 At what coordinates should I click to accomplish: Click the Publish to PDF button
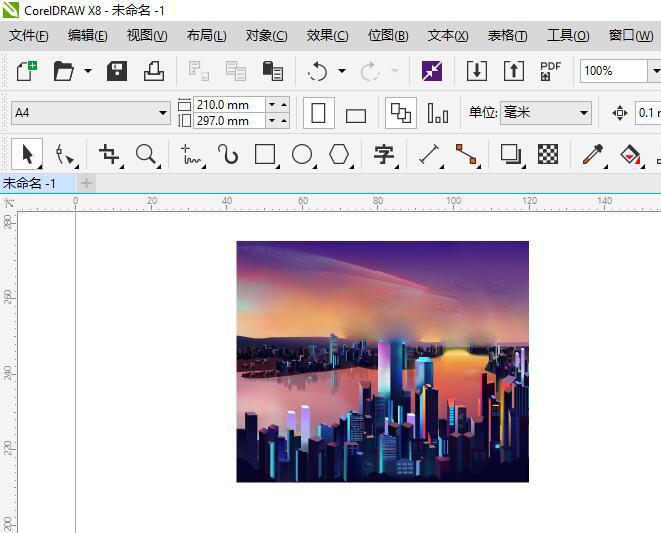pyautogui.click(x=550, y=71)
